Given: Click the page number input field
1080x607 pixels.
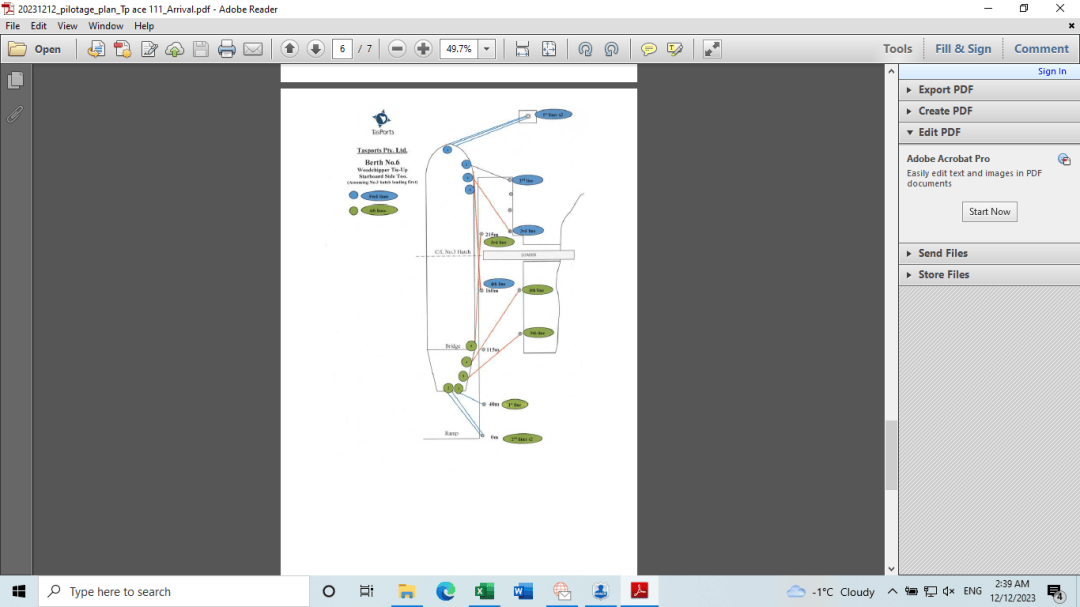Looking at the screenshot, I should click(342, 49).
